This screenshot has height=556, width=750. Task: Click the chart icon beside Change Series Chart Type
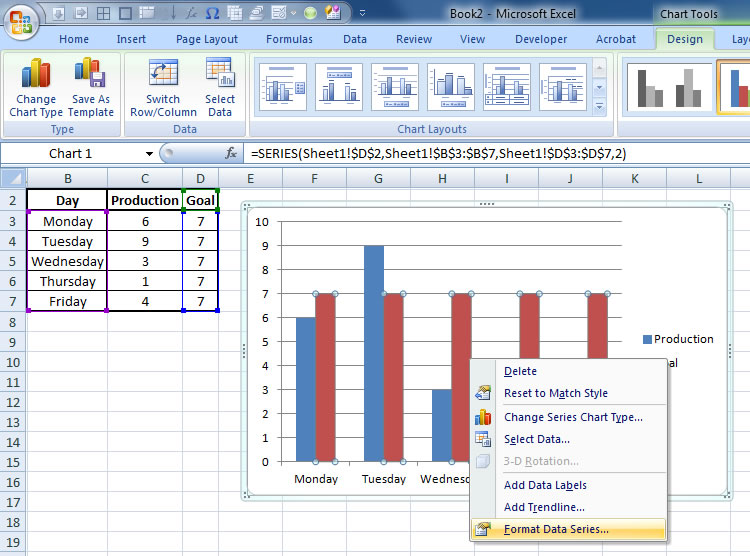pos(483,417)
